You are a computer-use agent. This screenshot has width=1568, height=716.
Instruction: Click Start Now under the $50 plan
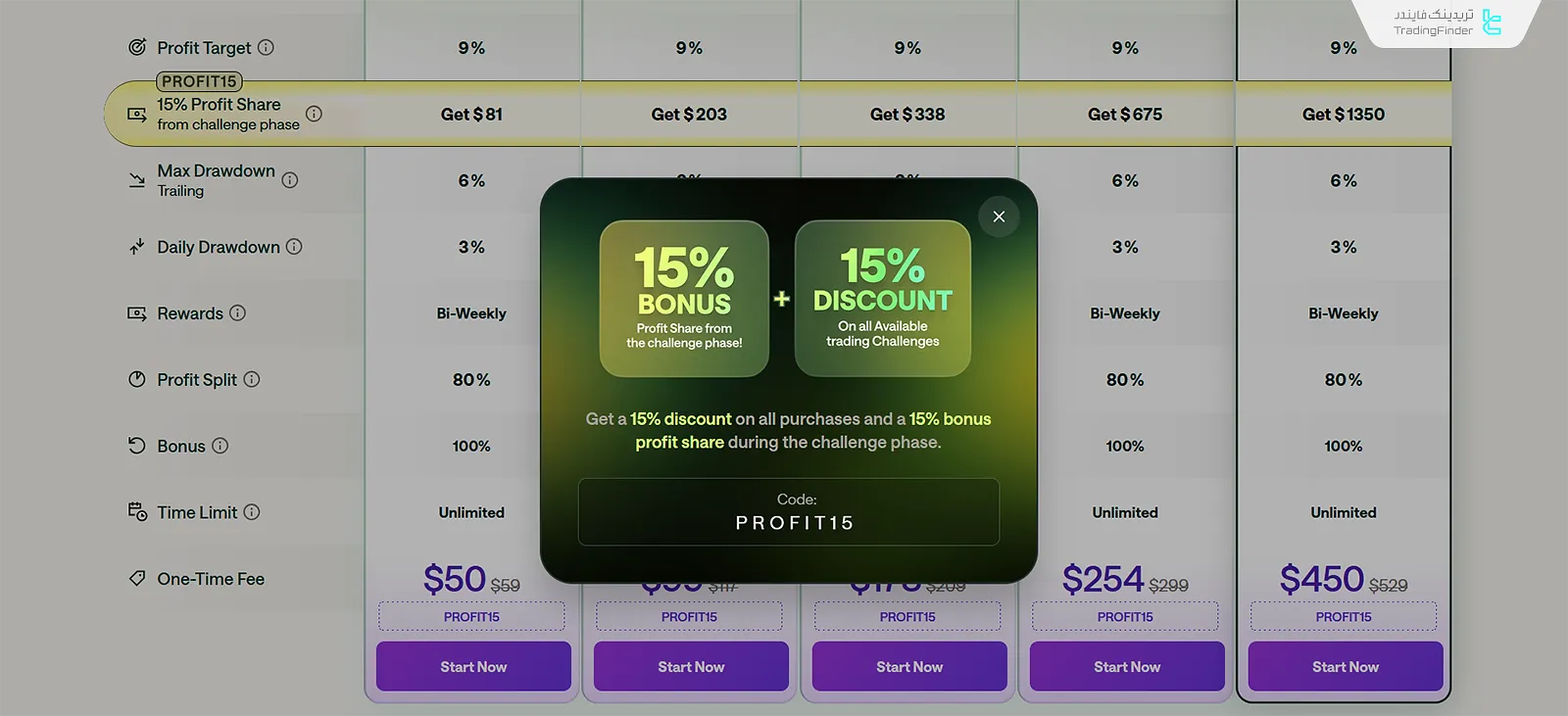coord(473,666)
